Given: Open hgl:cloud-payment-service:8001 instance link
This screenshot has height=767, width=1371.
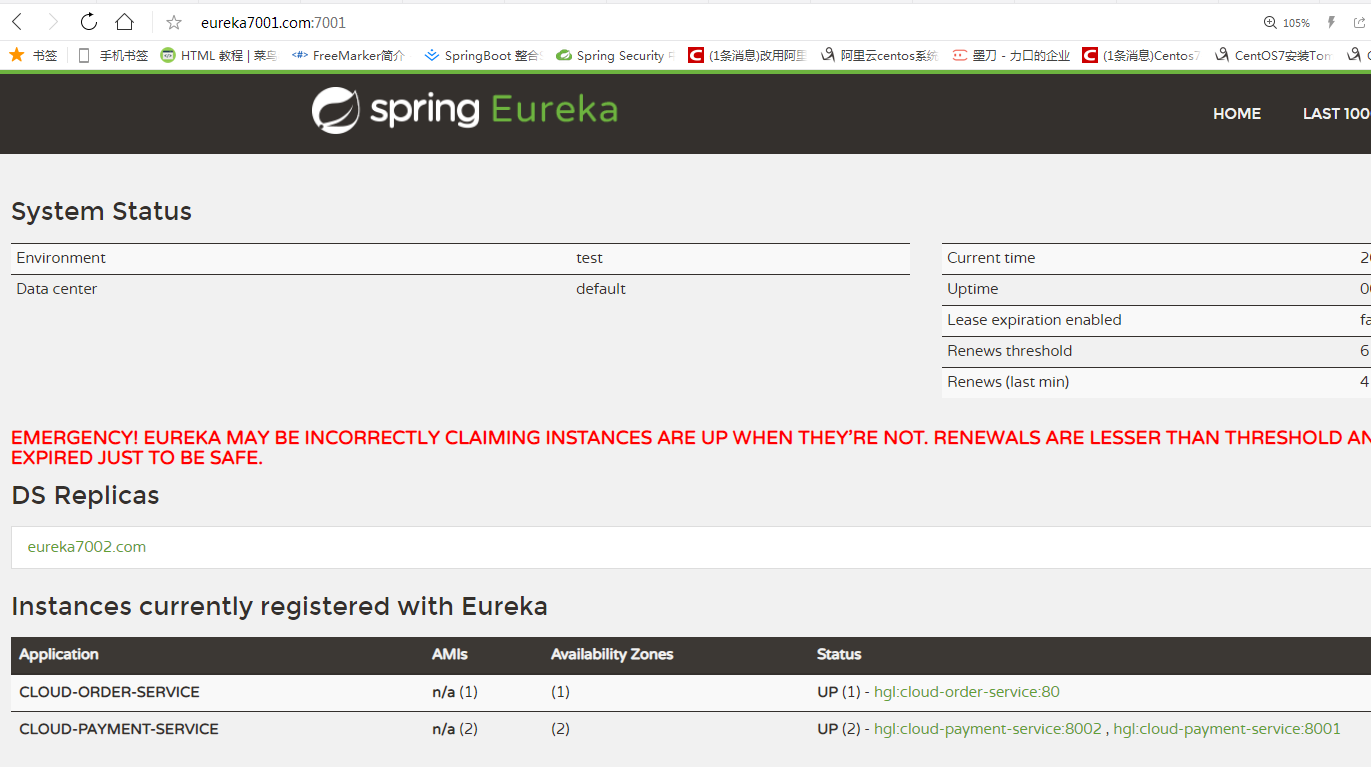Looking at the screenshot, I should click(1227, 729).
